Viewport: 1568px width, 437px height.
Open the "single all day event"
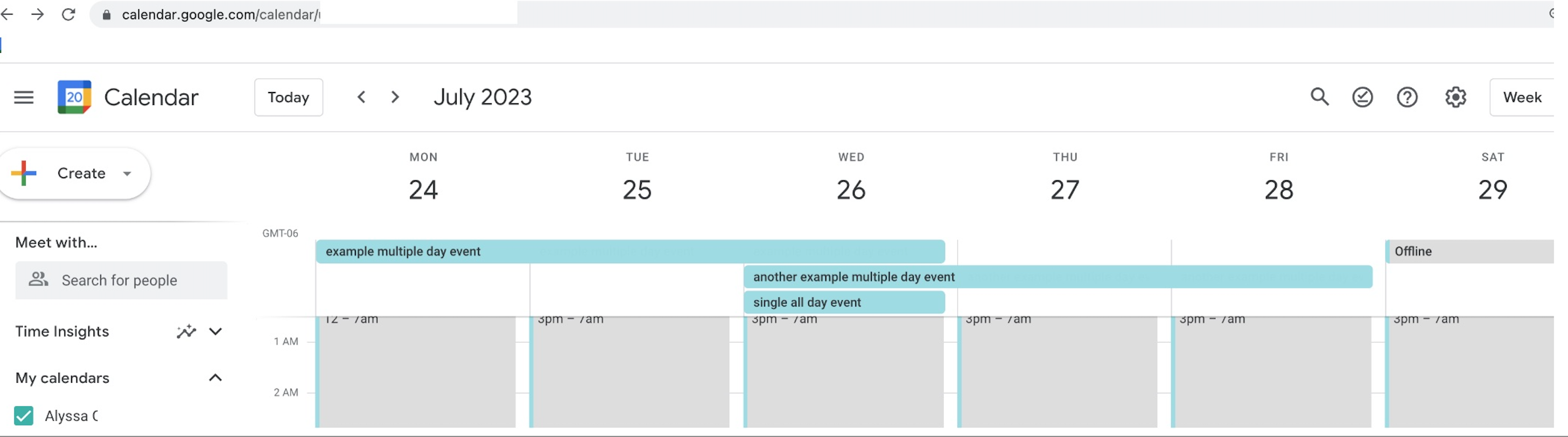[x=844, y=302]
